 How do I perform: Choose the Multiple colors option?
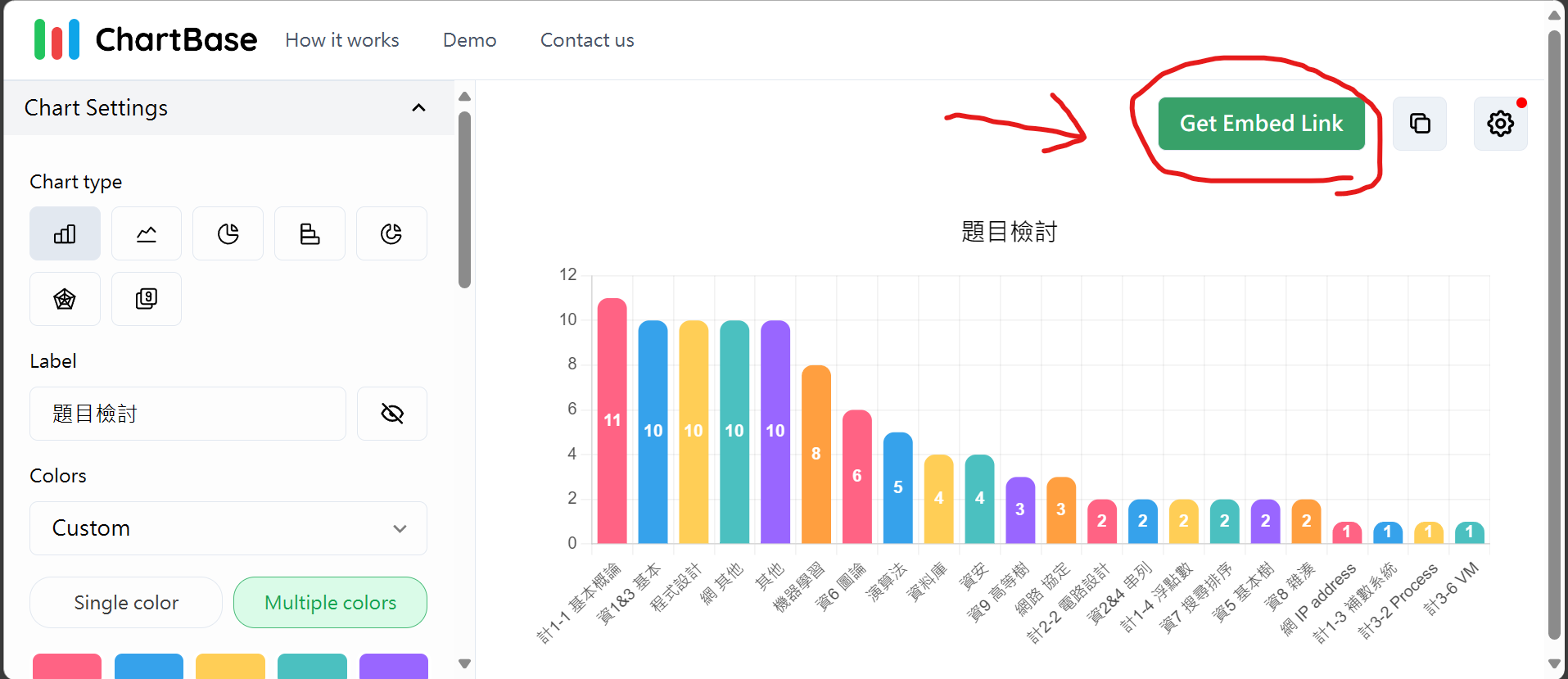[330, 603]
